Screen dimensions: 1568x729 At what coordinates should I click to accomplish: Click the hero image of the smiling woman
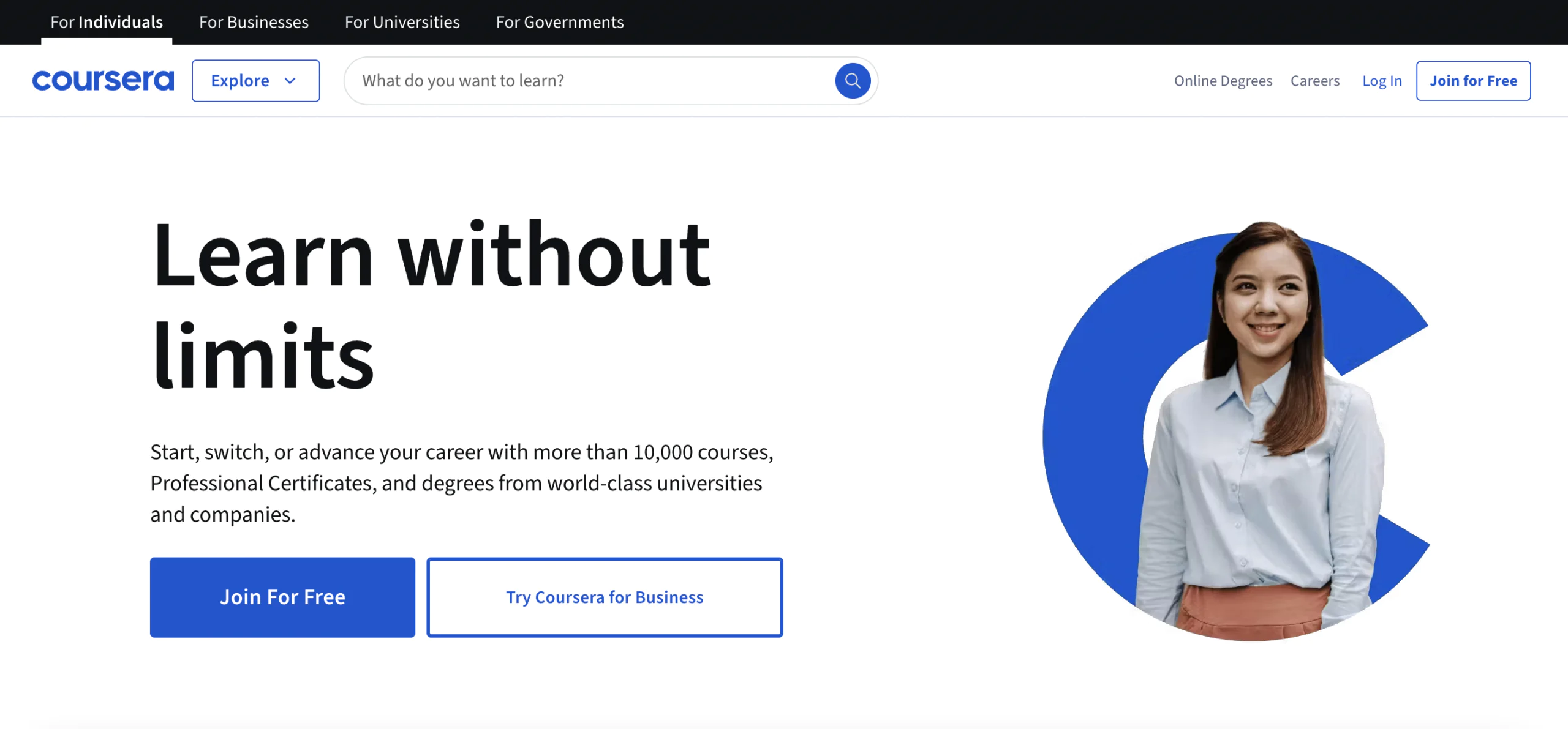(1237, 430)
